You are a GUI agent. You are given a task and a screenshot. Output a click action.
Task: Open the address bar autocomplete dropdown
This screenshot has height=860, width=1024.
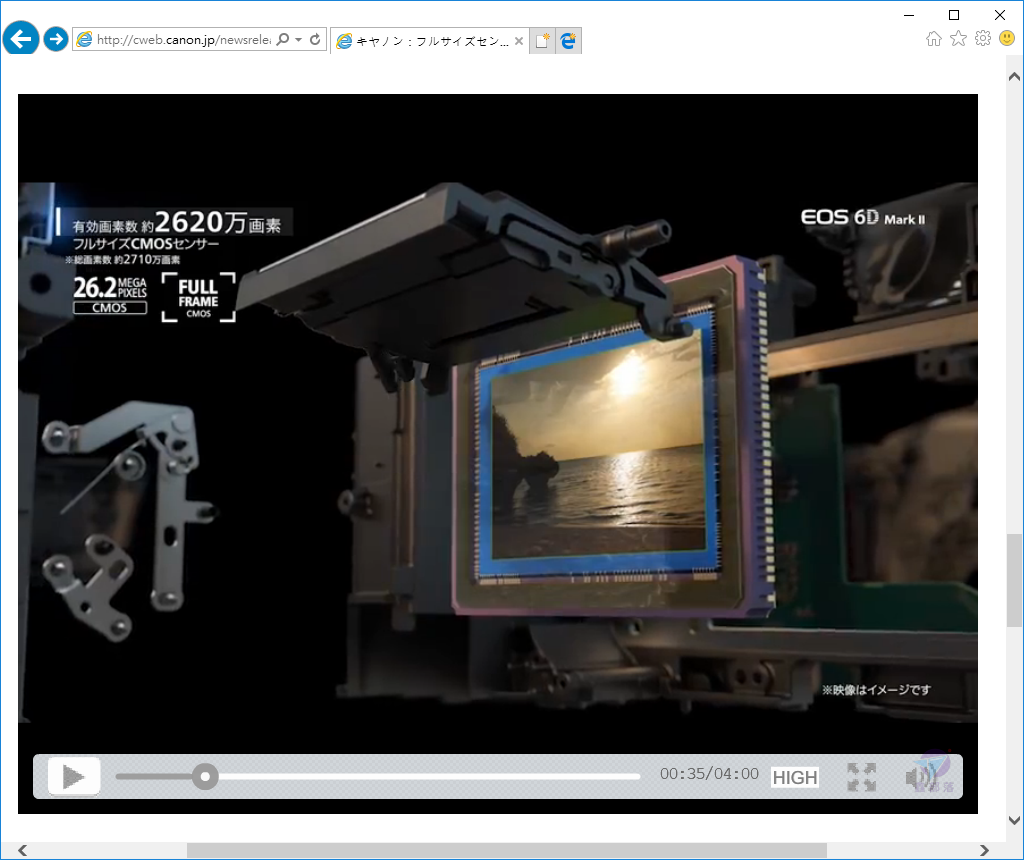[x=298, y=39]
